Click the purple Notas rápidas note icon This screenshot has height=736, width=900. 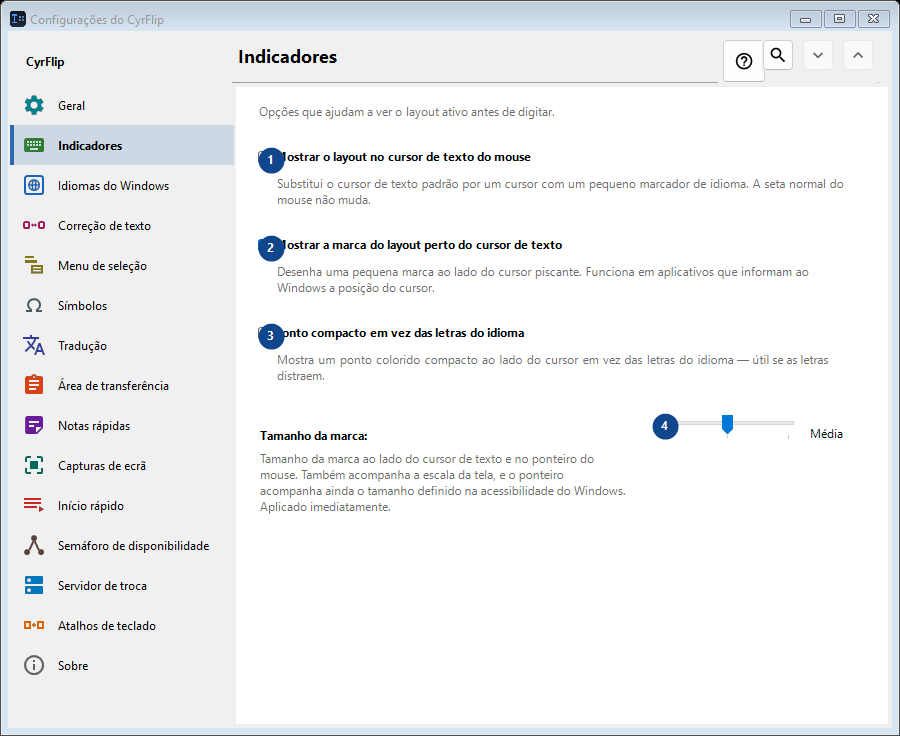[x=34, y=425]
